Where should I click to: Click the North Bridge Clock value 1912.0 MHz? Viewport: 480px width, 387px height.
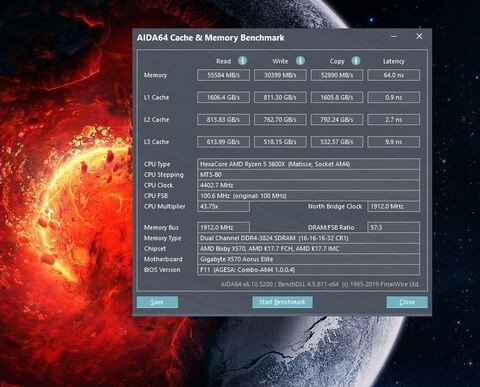pyautogui.click(x=393, y=206)
